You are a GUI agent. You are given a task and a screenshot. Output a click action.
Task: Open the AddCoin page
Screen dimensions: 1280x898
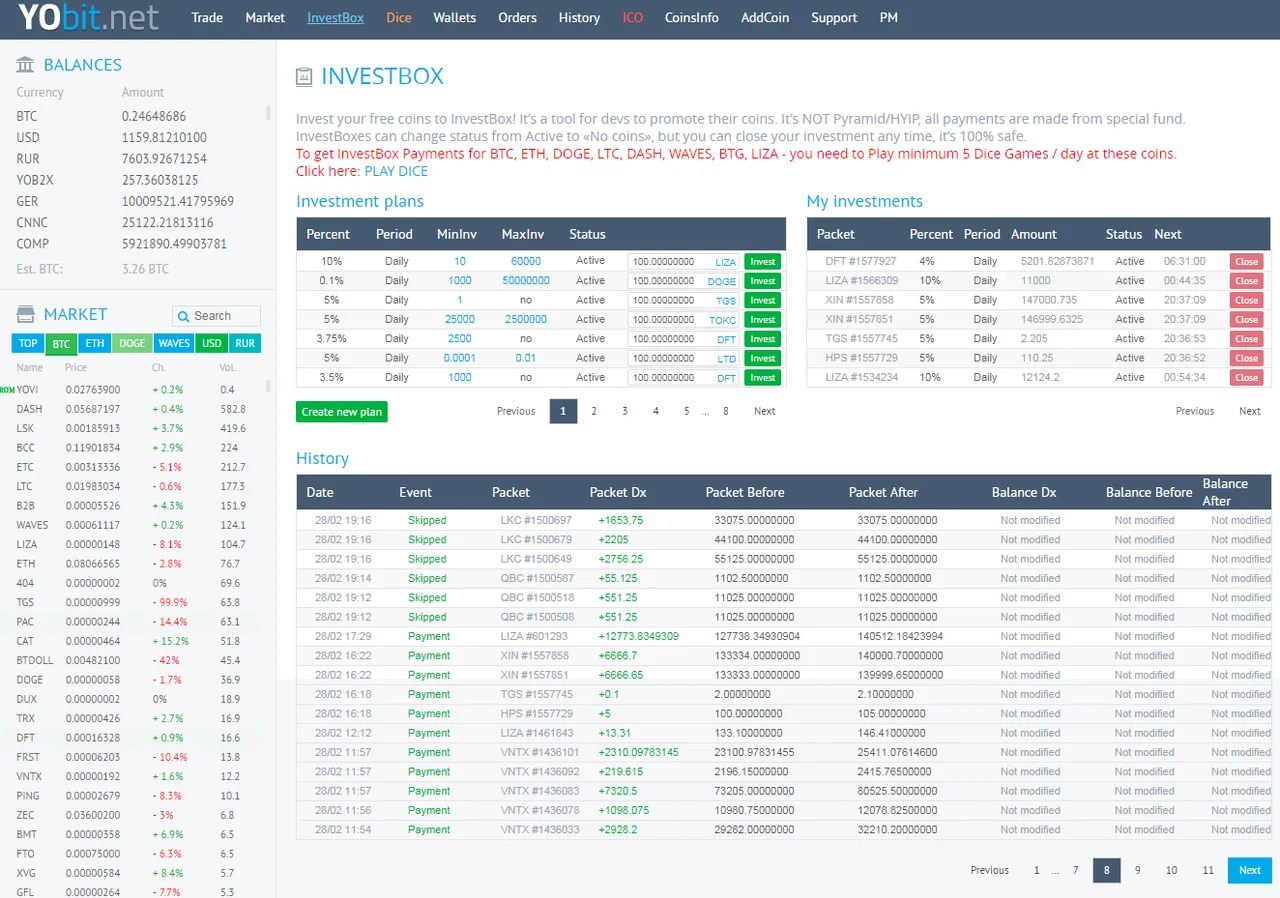click(765, 17)
